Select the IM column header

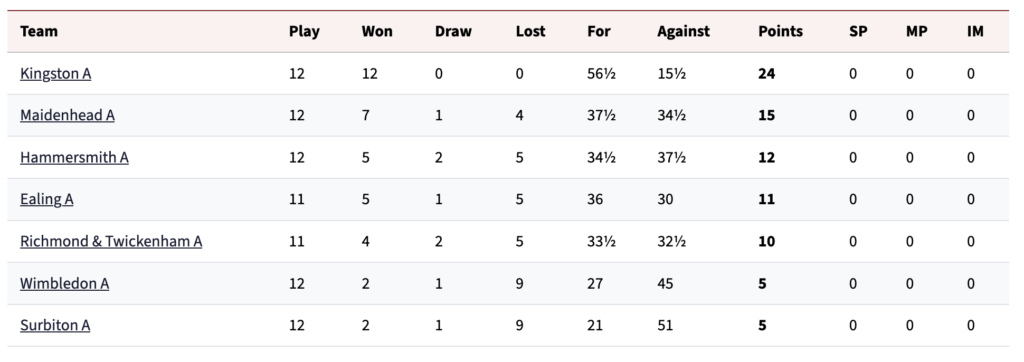(x=975, y=31)
